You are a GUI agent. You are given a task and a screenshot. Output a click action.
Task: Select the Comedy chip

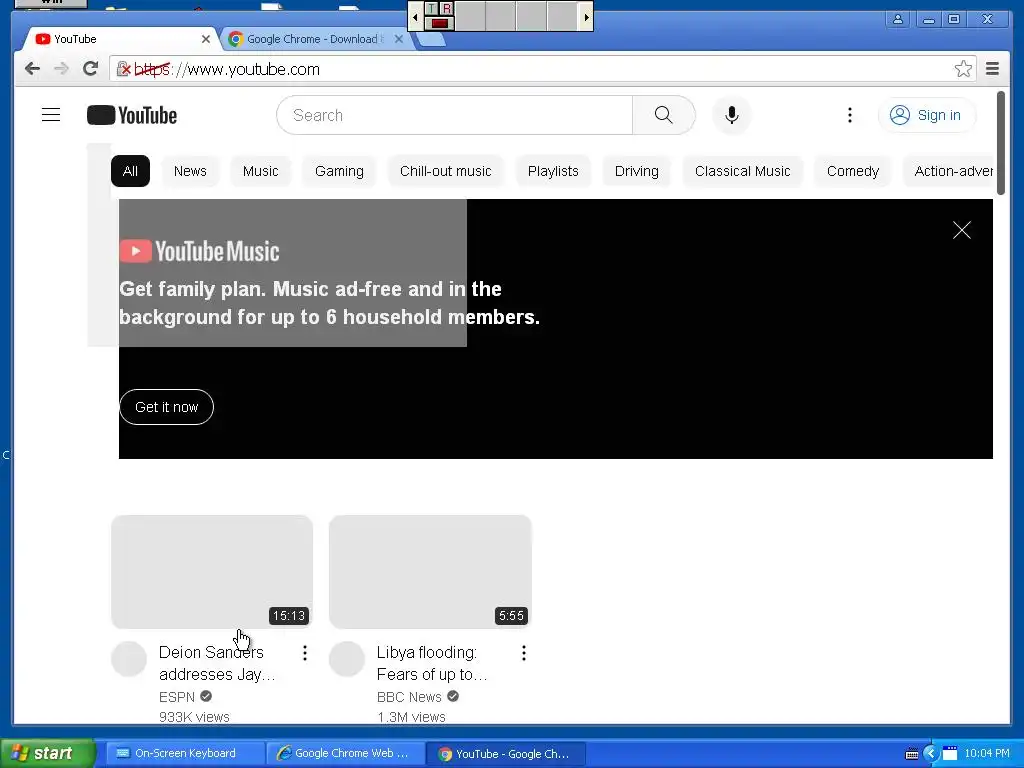click(853, 171)
